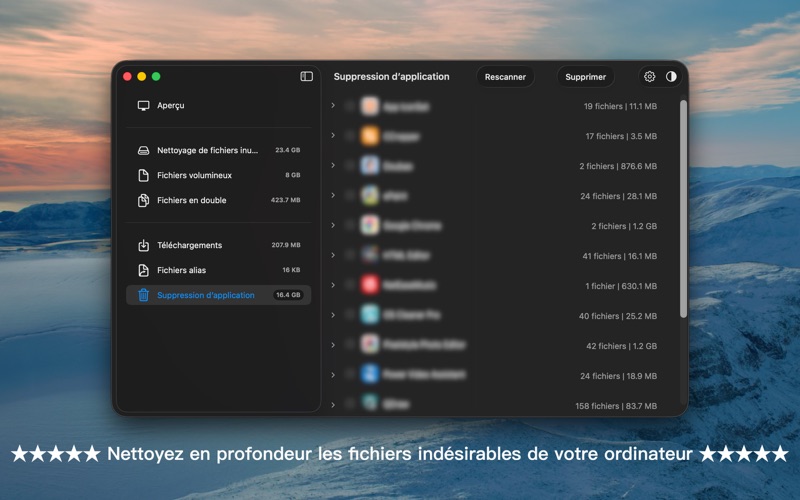The height and width of the screenshot is (500, 800).
Task: Click the "42 fichiers | 1.2 GB" text
Action: coord(621,346)
